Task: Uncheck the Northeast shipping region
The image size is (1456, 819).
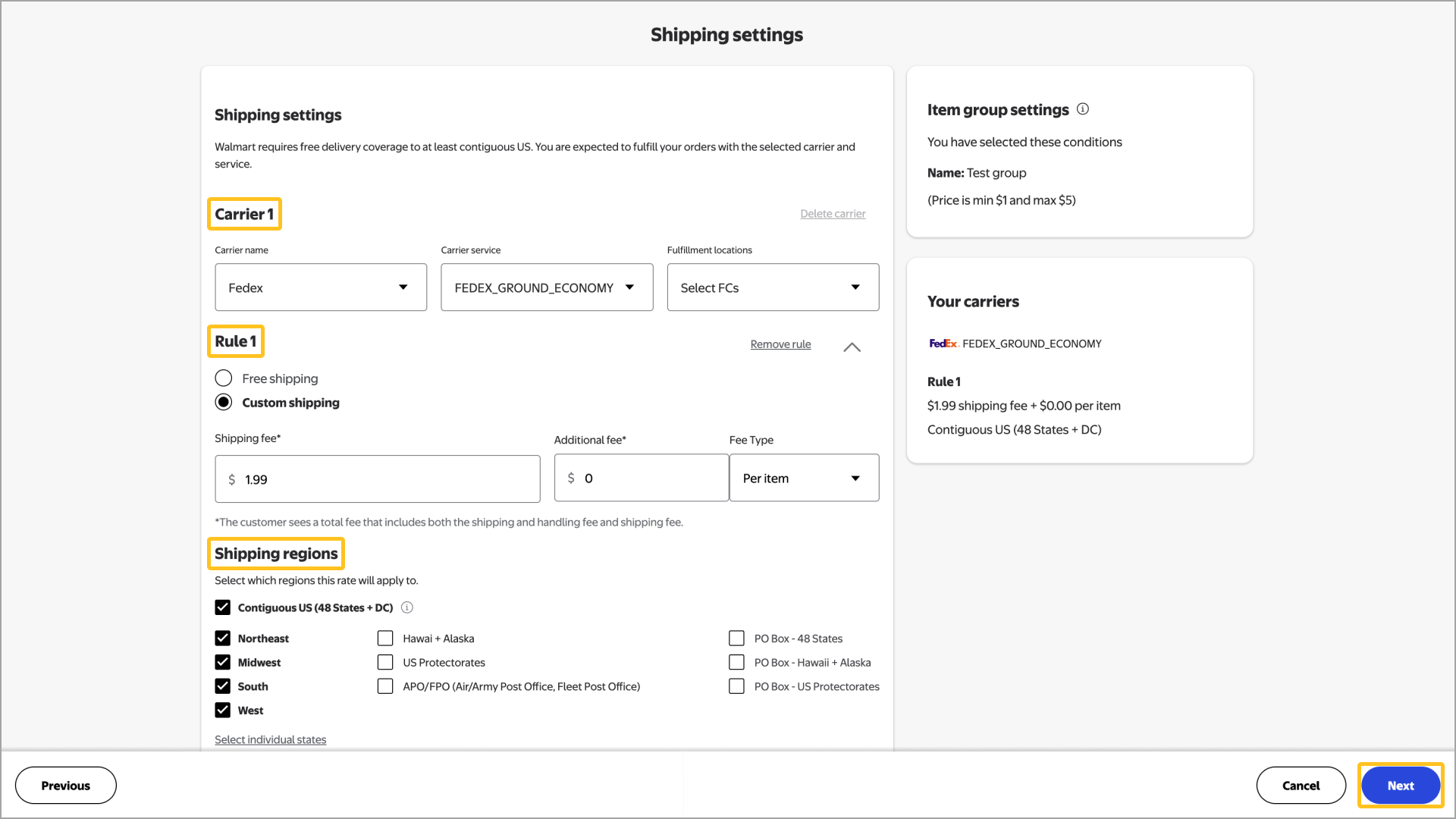Action: coord(222,638)
